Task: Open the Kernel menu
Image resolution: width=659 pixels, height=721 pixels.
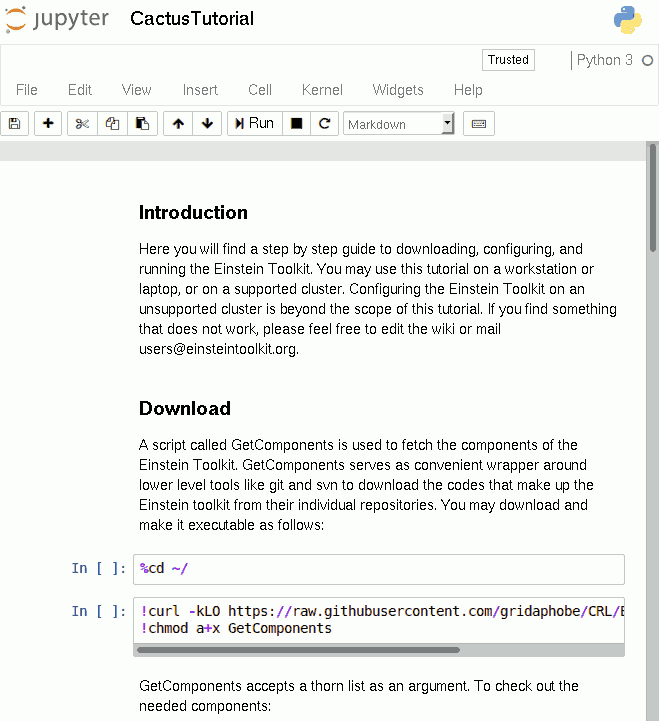Action: 322,90
